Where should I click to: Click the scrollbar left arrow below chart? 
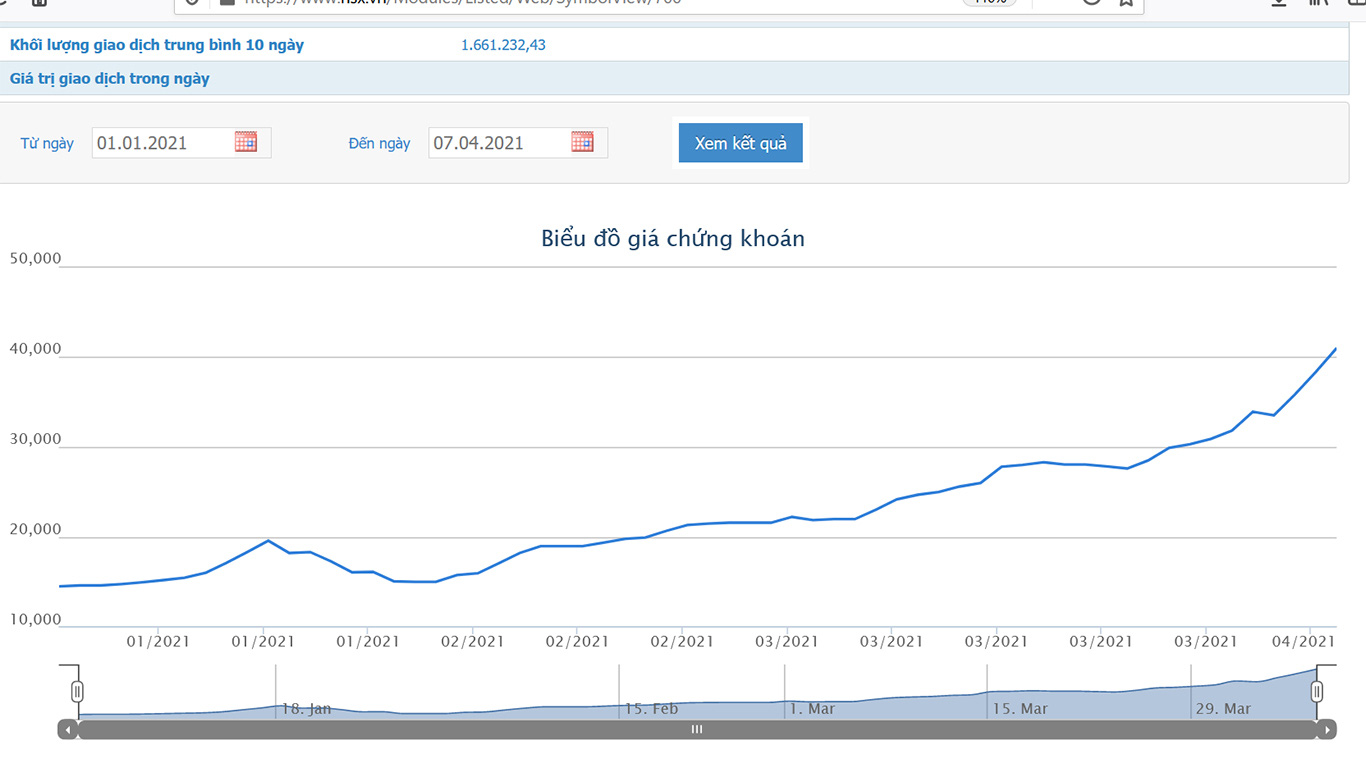click(68, 730)
